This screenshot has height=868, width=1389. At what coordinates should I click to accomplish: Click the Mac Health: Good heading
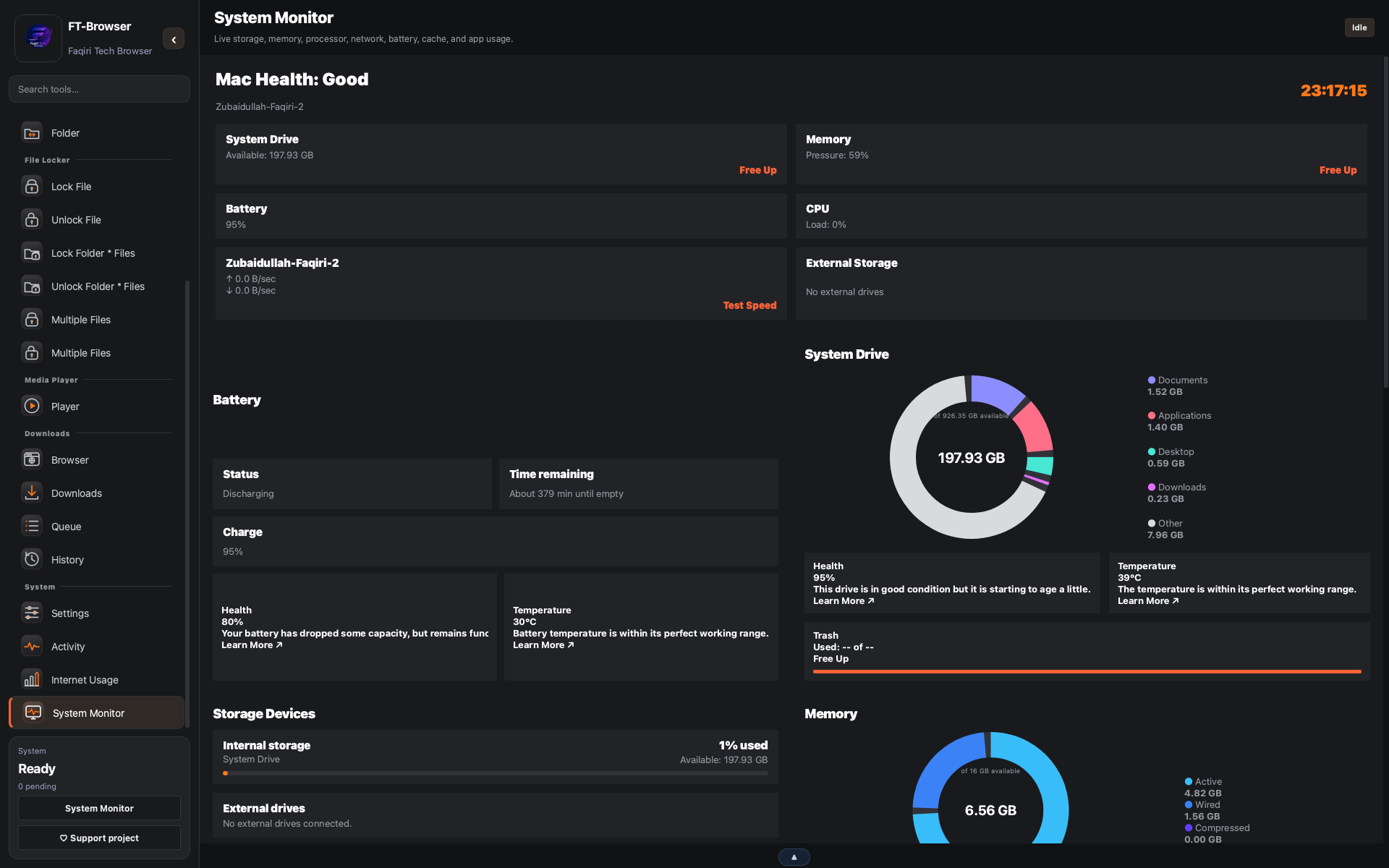(x=292, y=79)
